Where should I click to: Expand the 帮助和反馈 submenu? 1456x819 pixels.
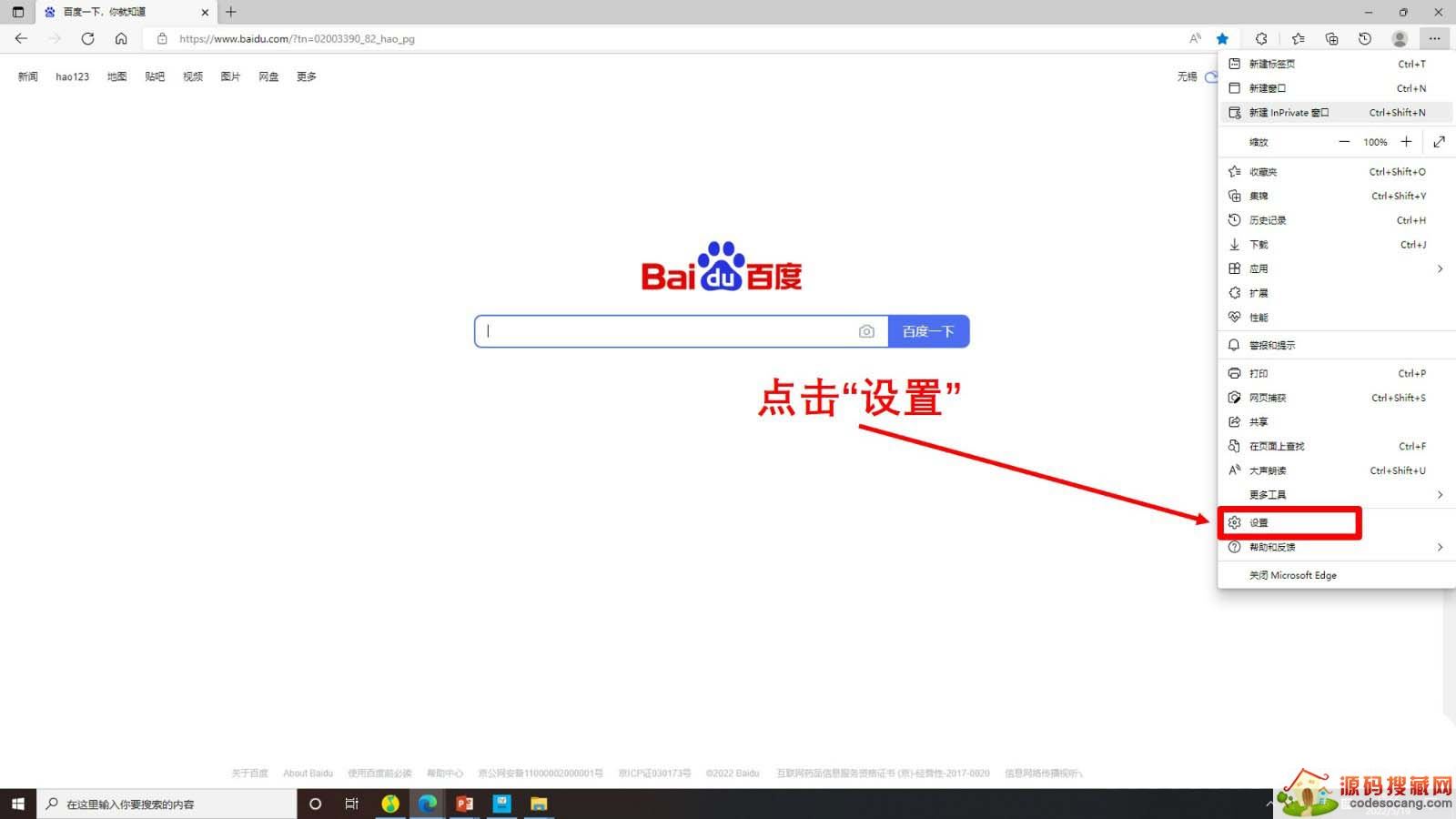click(x=1440, y=547)
